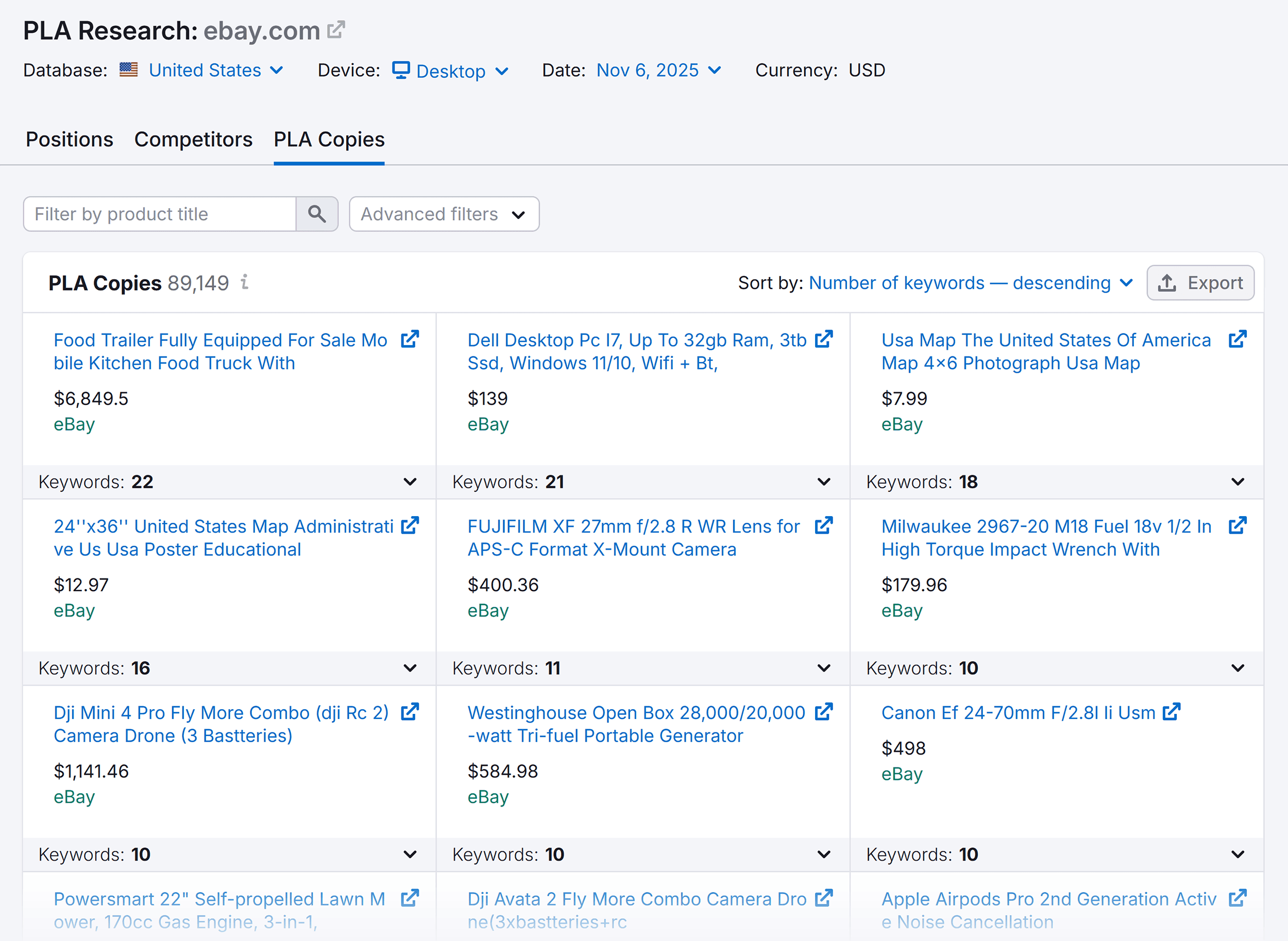Click the magnifying glass search icon
The height and width of the screenshot is (941, 1288).
[x=317, y=214]
